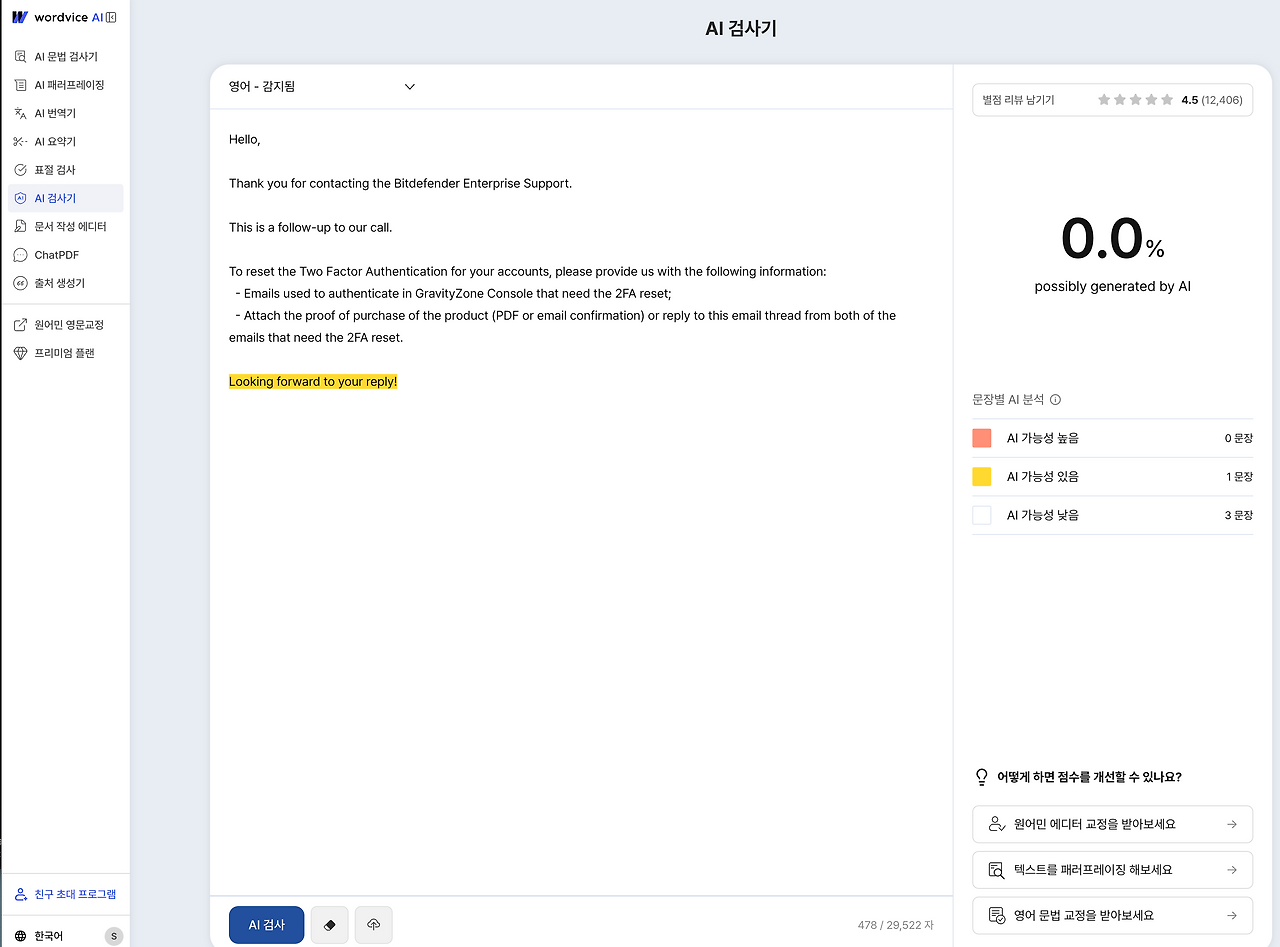Click the 표절 검사 check icon
Screen dimensions: 1280x947
(x=20, y=170)
